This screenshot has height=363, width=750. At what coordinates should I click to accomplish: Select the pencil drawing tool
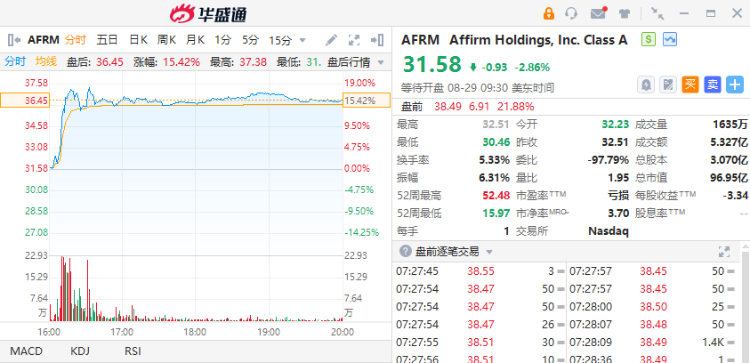click(x=331, y=40)
